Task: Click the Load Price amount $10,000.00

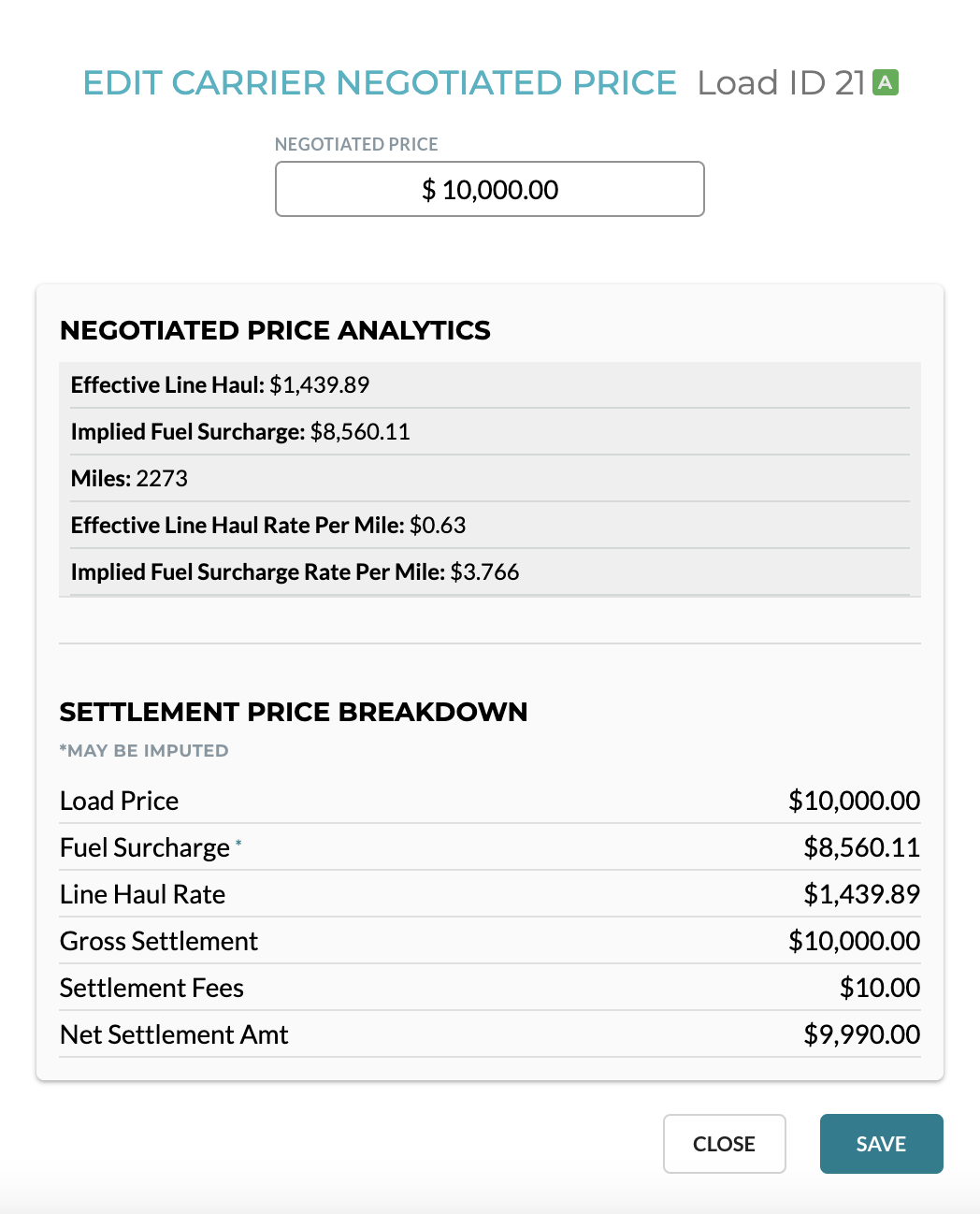Action: [x=854, y=801]
